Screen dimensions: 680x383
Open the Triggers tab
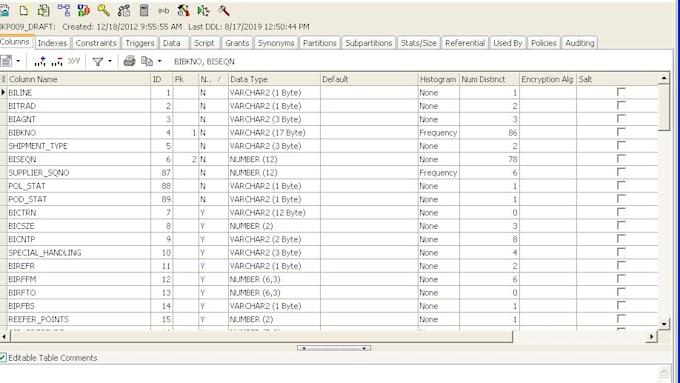coord(140,43)
